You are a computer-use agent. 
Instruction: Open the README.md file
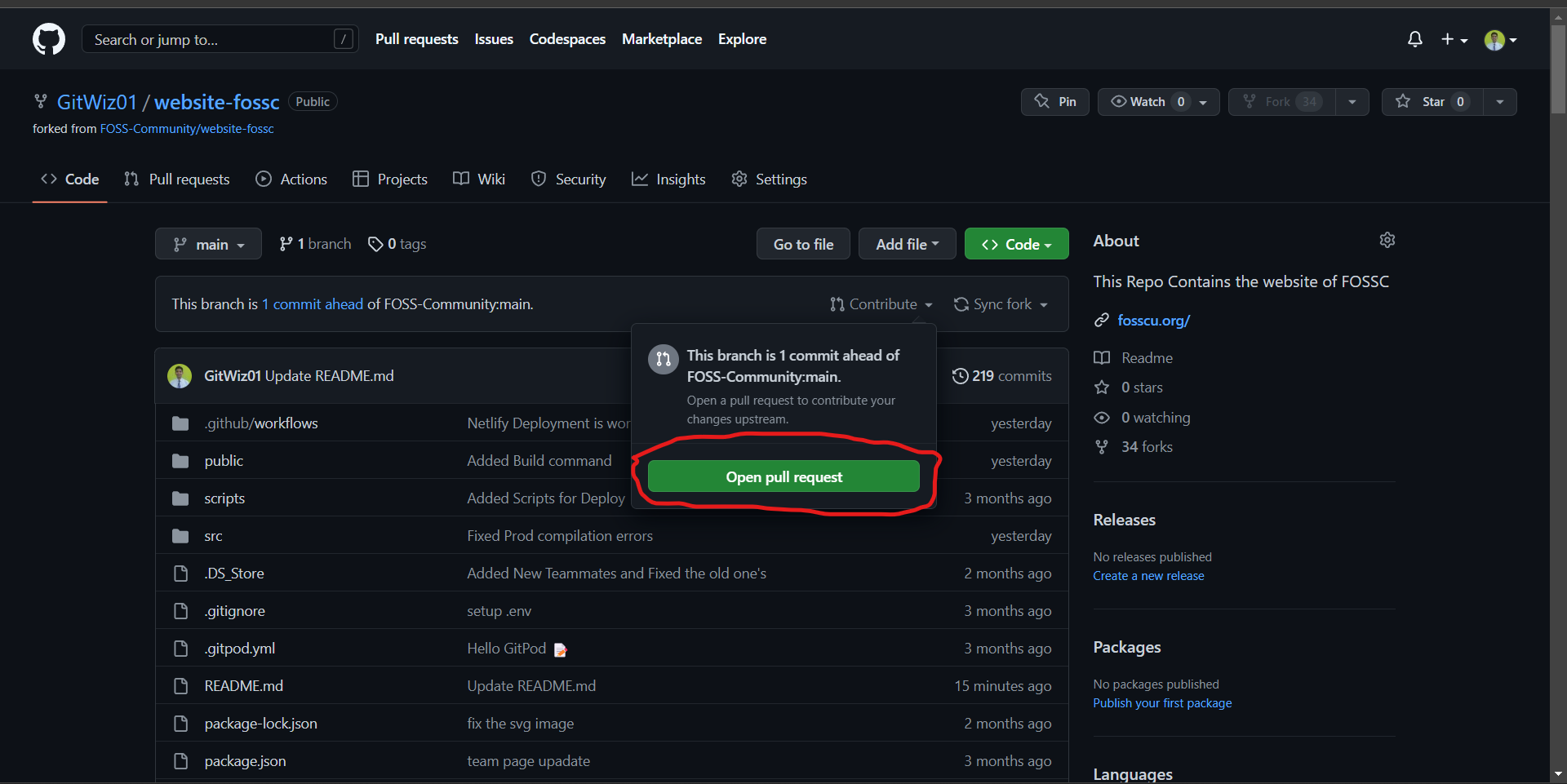(244, 686)
